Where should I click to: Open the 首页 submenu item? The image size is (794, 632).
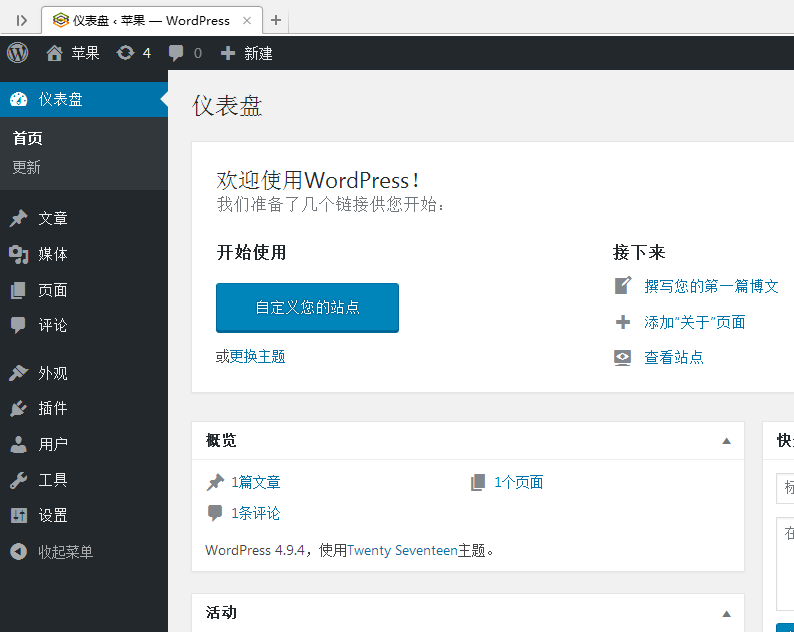(x=28, y=138)
